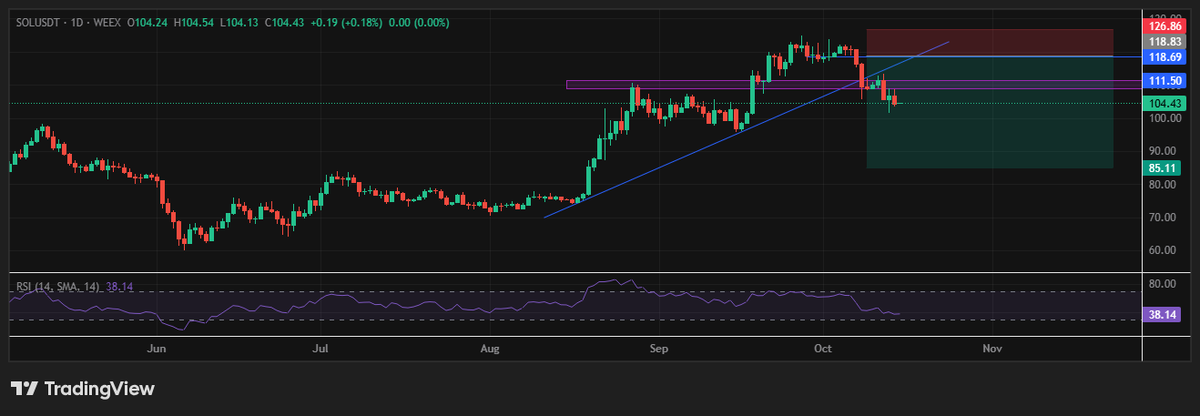This screenshot has height=416, width=1200.
Task: Click the 100.00 price scale value
Action: coord(1166,119)
